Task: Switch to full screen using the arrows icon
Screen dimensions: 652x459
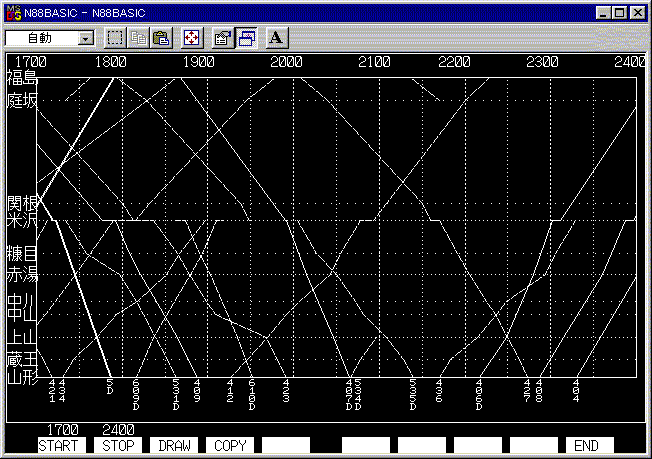Action: point(190,38)
